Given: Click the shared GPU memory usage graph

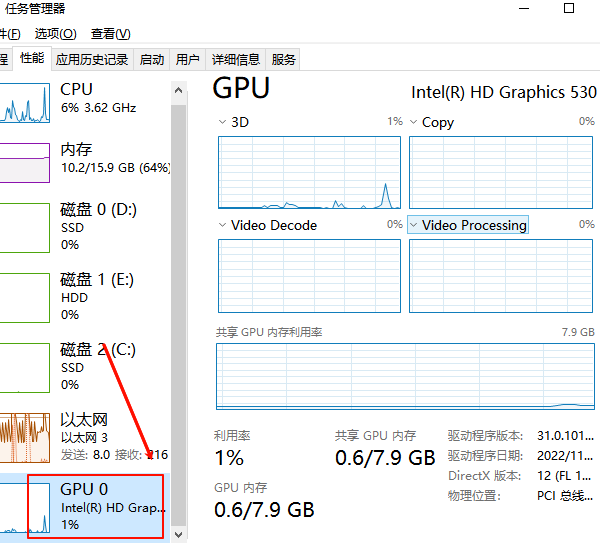Looking at the screenshot, I should pyautogui.click(x=405, y=375).
